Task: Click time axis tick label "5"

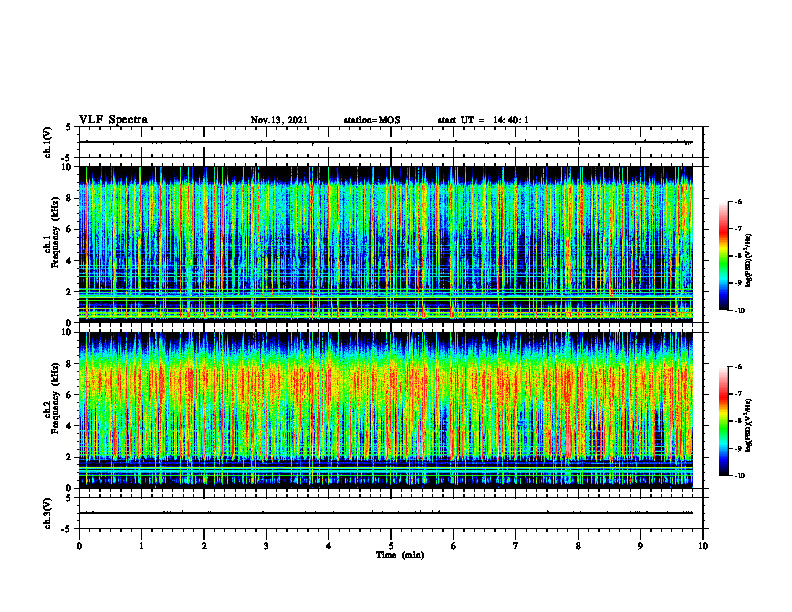Action: tap(391, 546)
